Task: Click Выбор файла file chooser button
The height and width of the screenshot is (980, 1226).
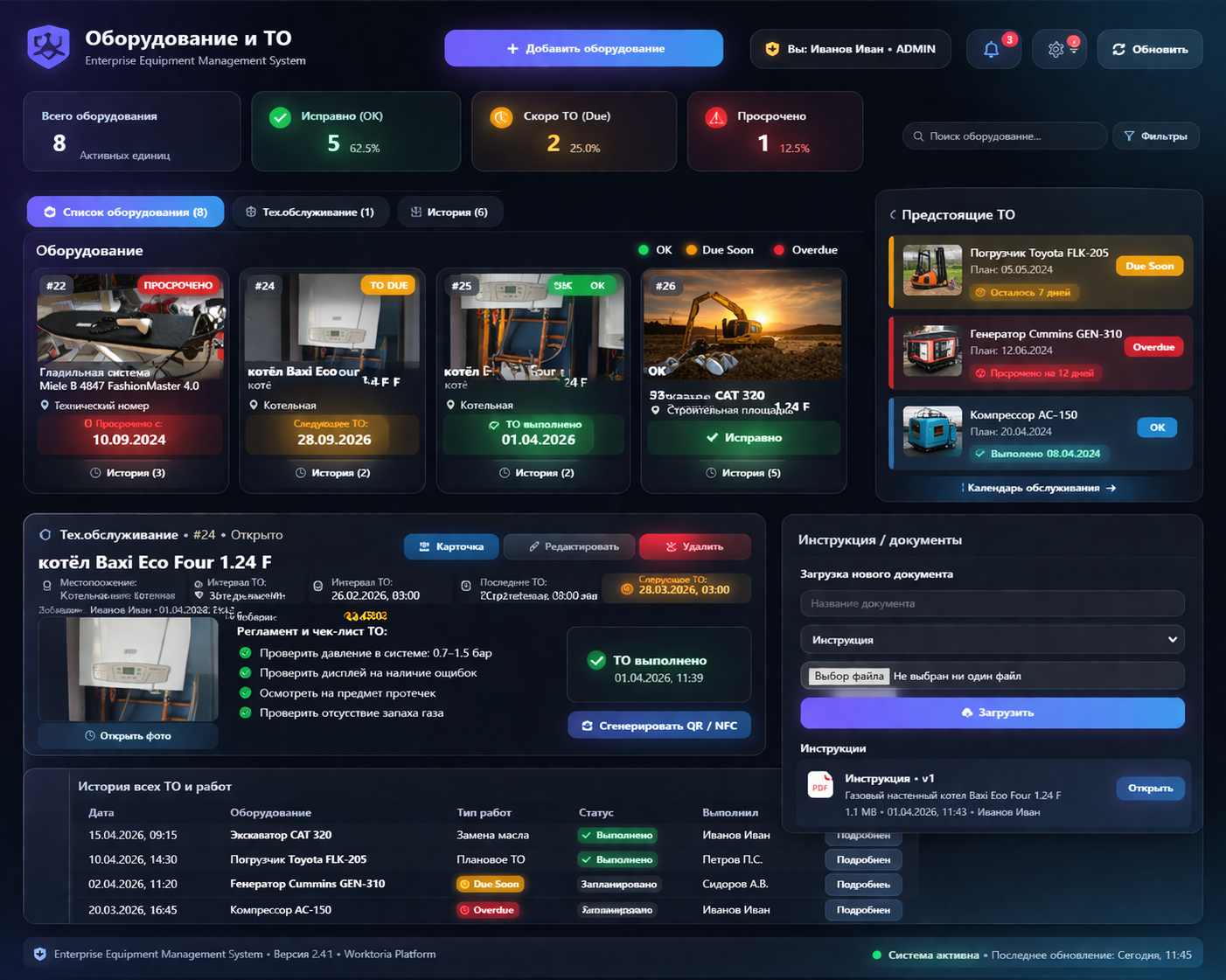Action: point(848,676)
